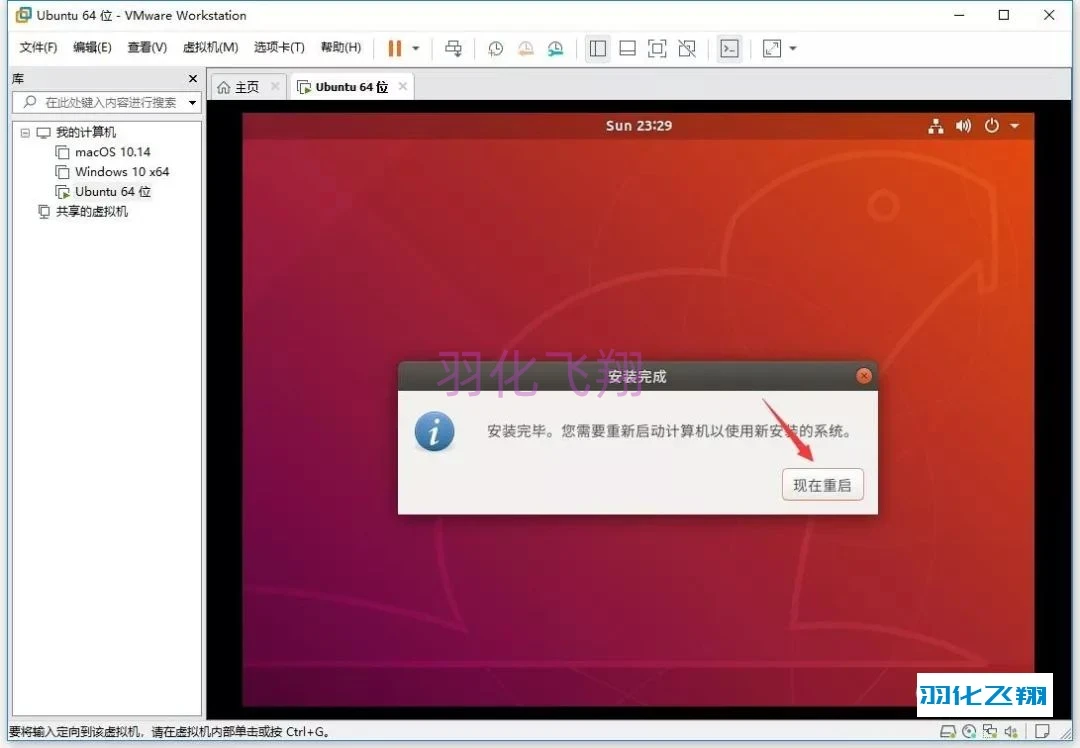The width and height of the screenshot is (1080, 748).
Task: Send Ctrl+Alt+Del to the virtual machine
Action: coord(454,48)
